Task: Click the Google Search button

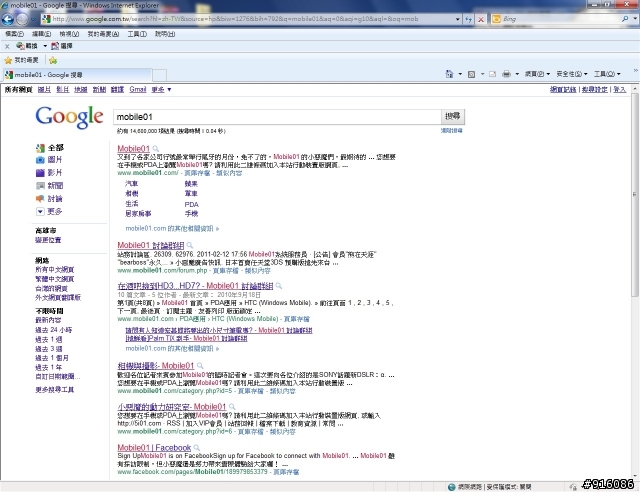Action: tap(453, 116)
